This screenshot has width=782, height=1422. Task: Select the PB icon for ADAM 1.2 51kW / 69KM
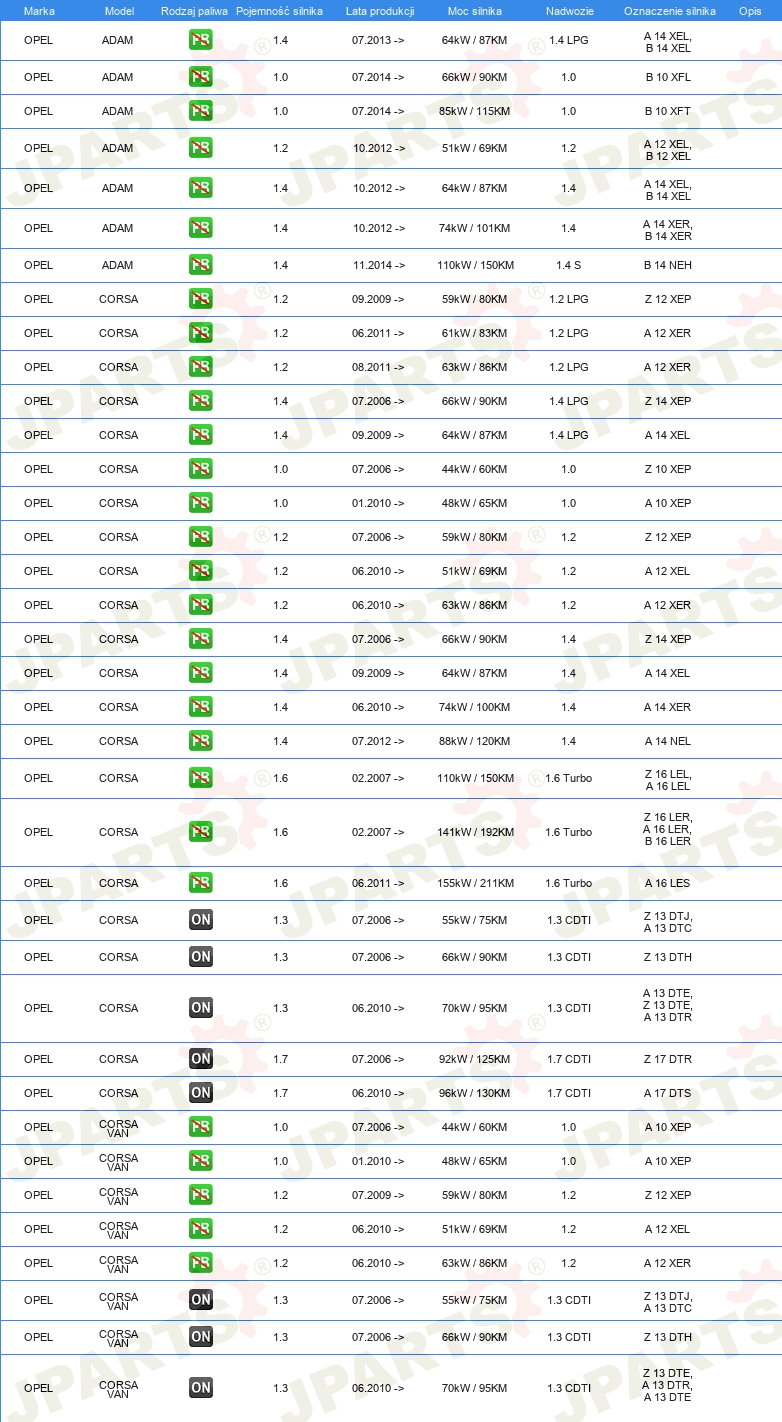tap(200, 148)
